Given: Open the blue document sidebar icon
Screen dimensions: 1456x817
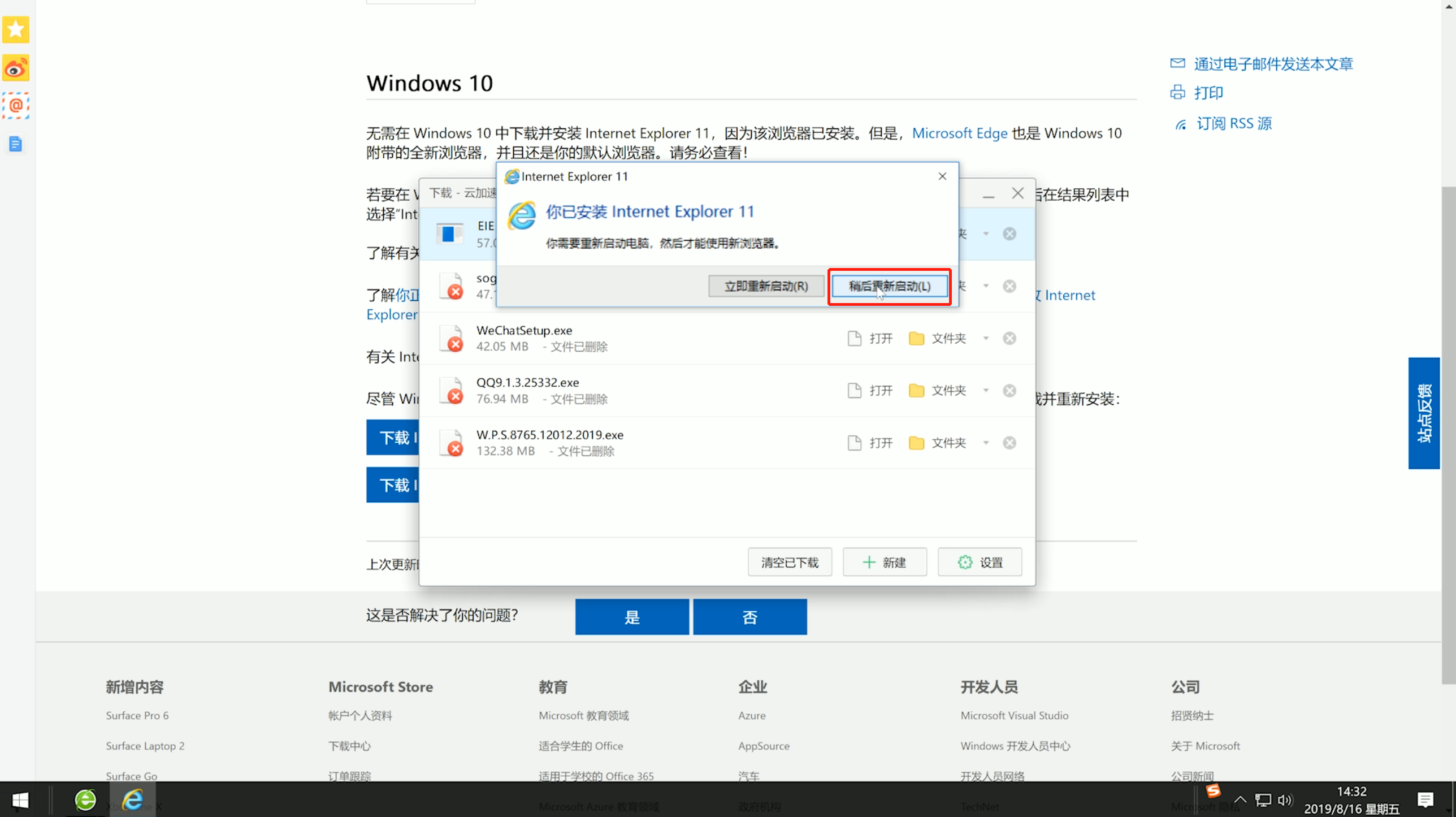Looking at the screenshot, I should click(16, 144).
